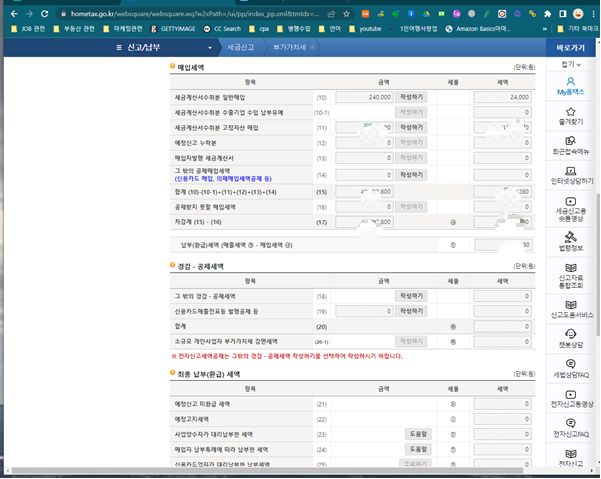Click 도움말 for 매입자 납부특례 세액
The image size is (601, 479).
[418, 449]
